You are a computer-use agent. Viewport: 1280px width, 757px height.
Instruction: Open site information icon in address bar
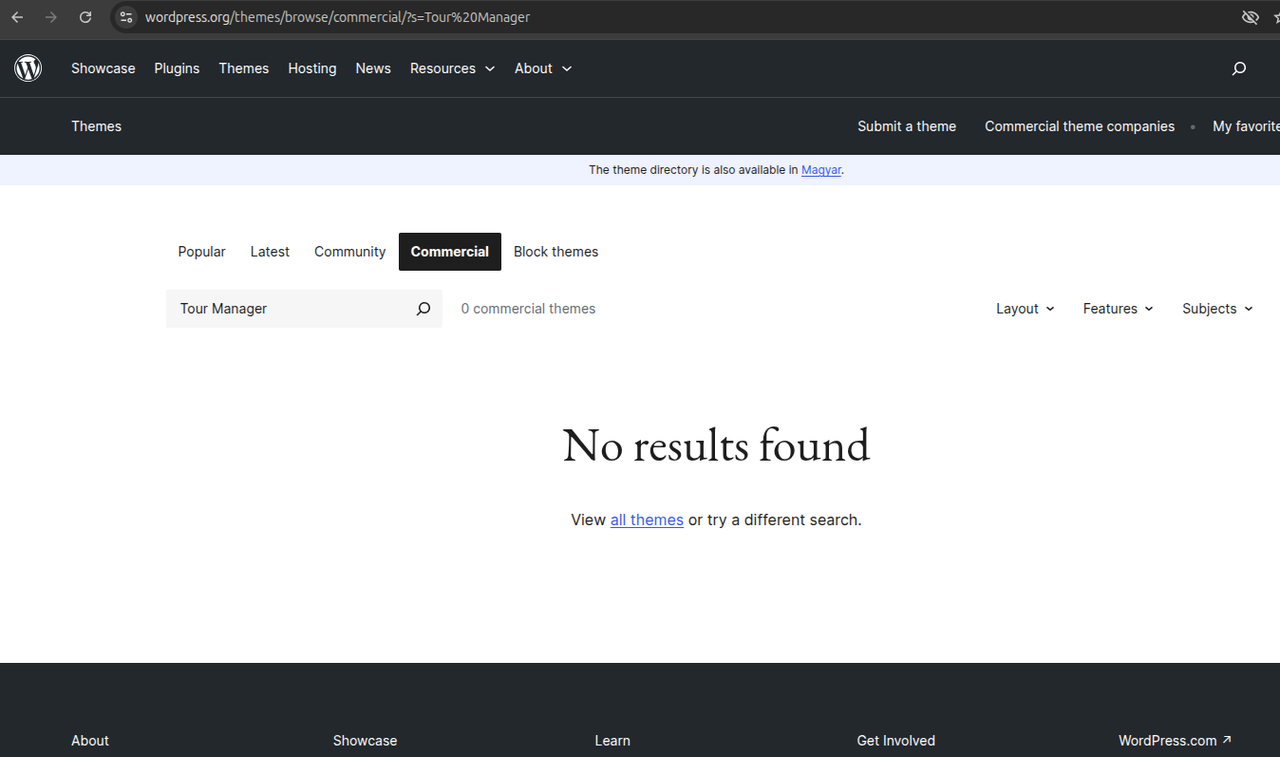click(x=126, y=17)
